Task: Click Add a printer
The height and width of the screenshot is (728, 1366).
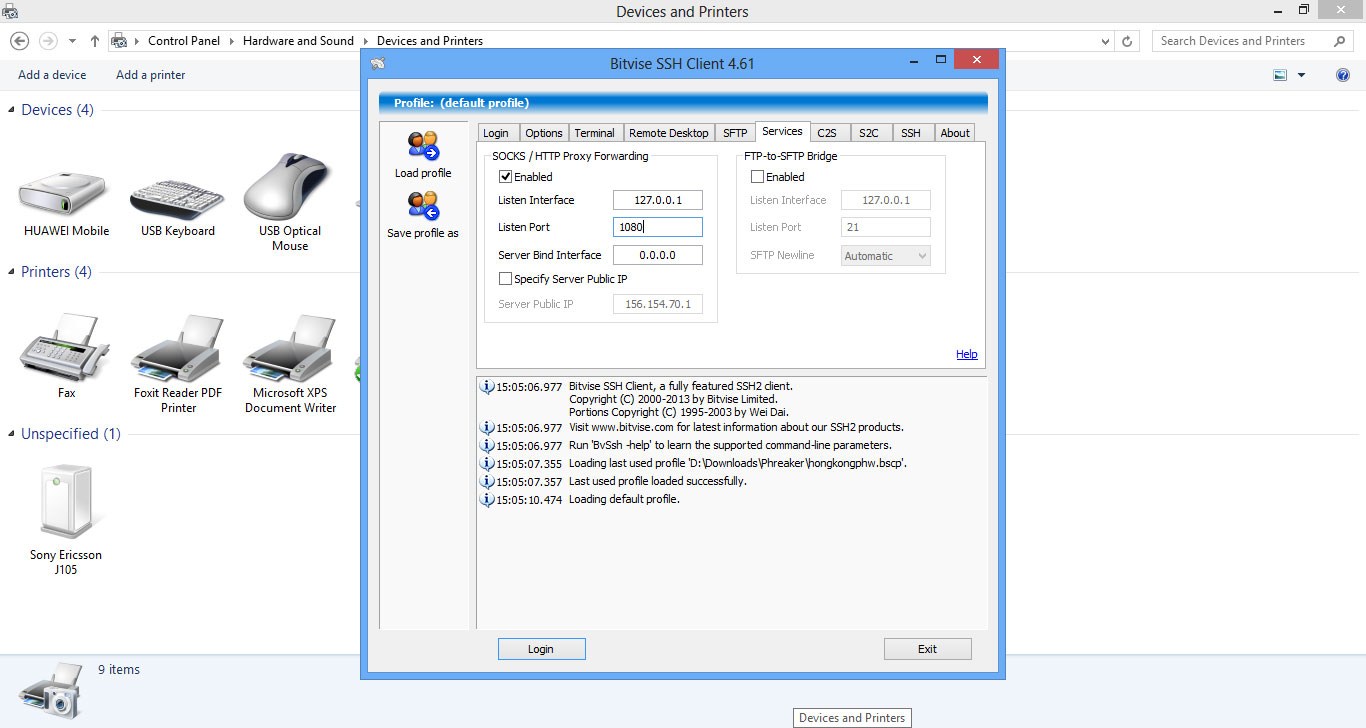Action: [x=150, y=75]
